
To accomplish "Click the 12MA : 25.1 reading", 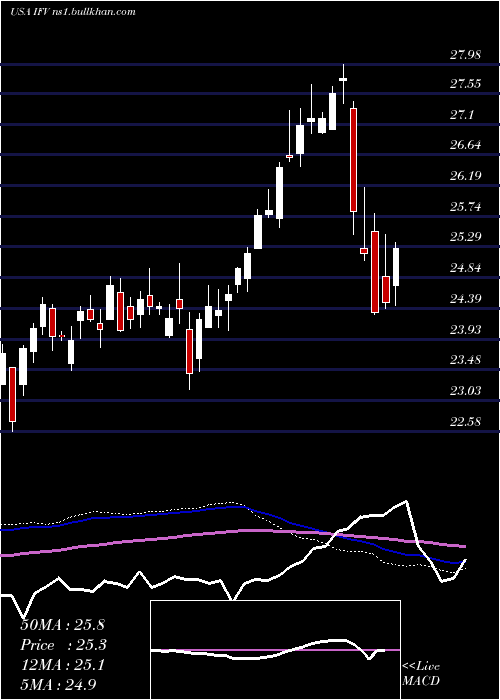I will (62, 665).
